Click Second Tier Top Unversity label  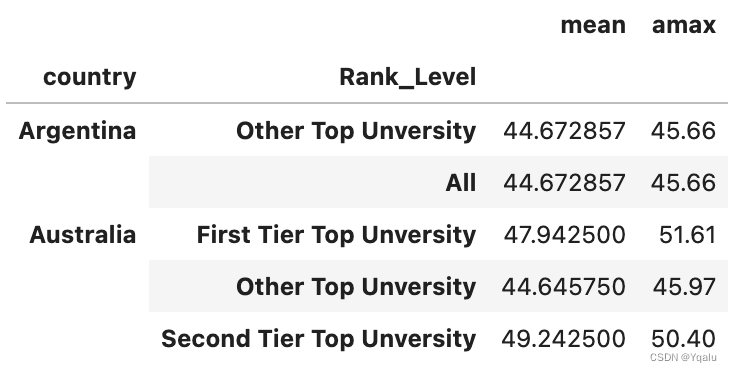coord(319,339)
